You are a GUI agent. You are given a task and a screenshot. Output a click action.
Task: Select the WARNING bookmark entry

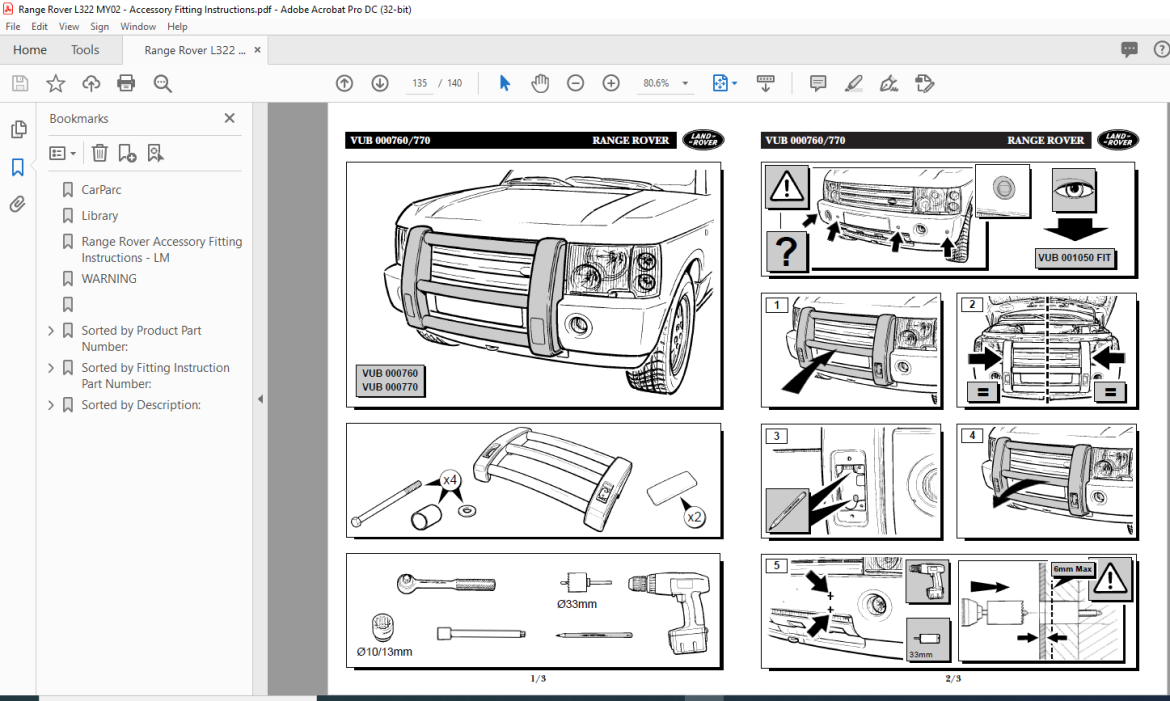pyautogui.click(x=108, y=278)
